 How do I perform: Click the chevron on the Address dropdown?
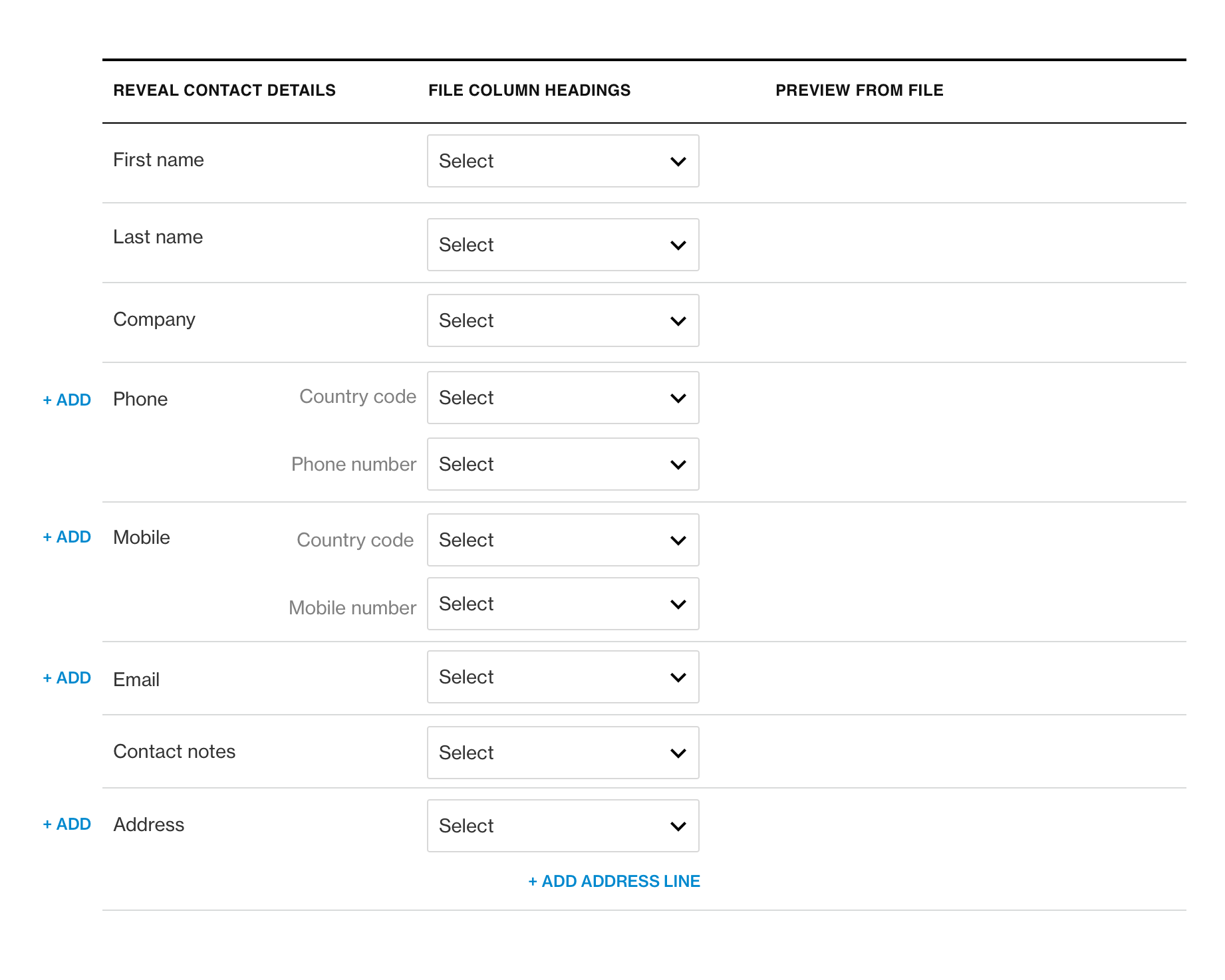click(678, 826)
